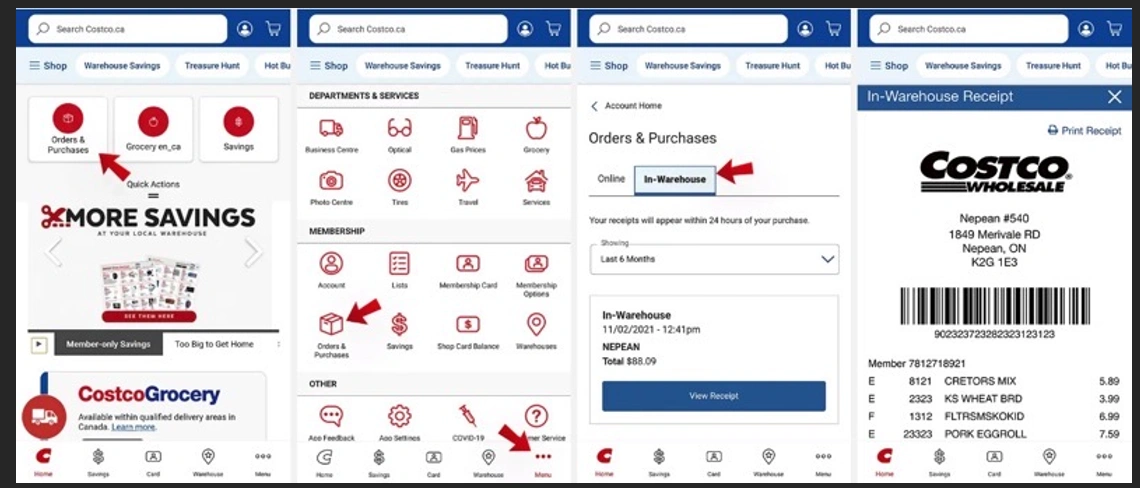Open the Business Centre truck icon
Image resolution: width=1140 pixels, height=488 pixels.
(x=331, y=129)
